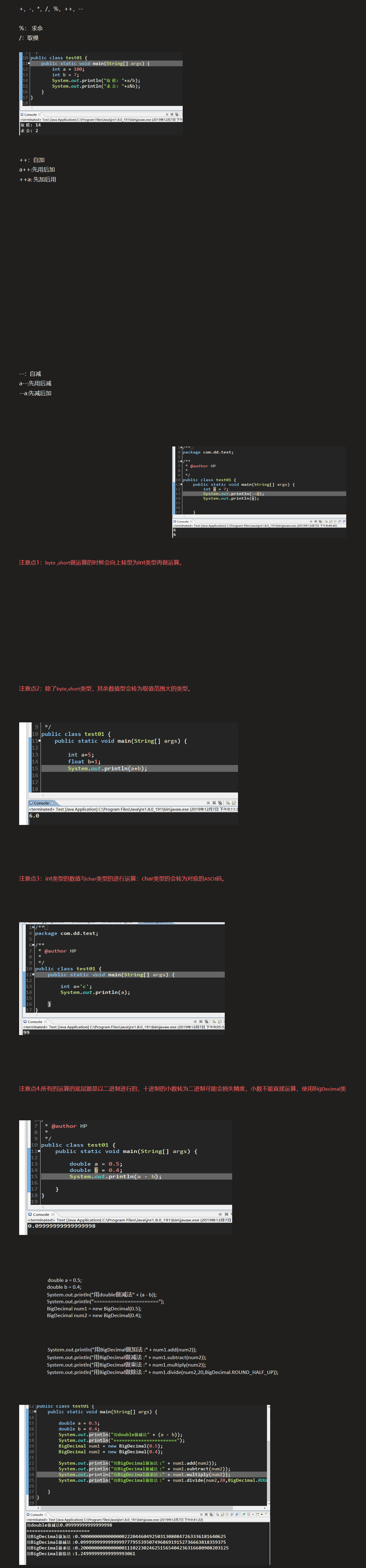Click the 'a++:先用后加' line
Viewport: 366px width, 1568px height.
[x=37, y=170]
